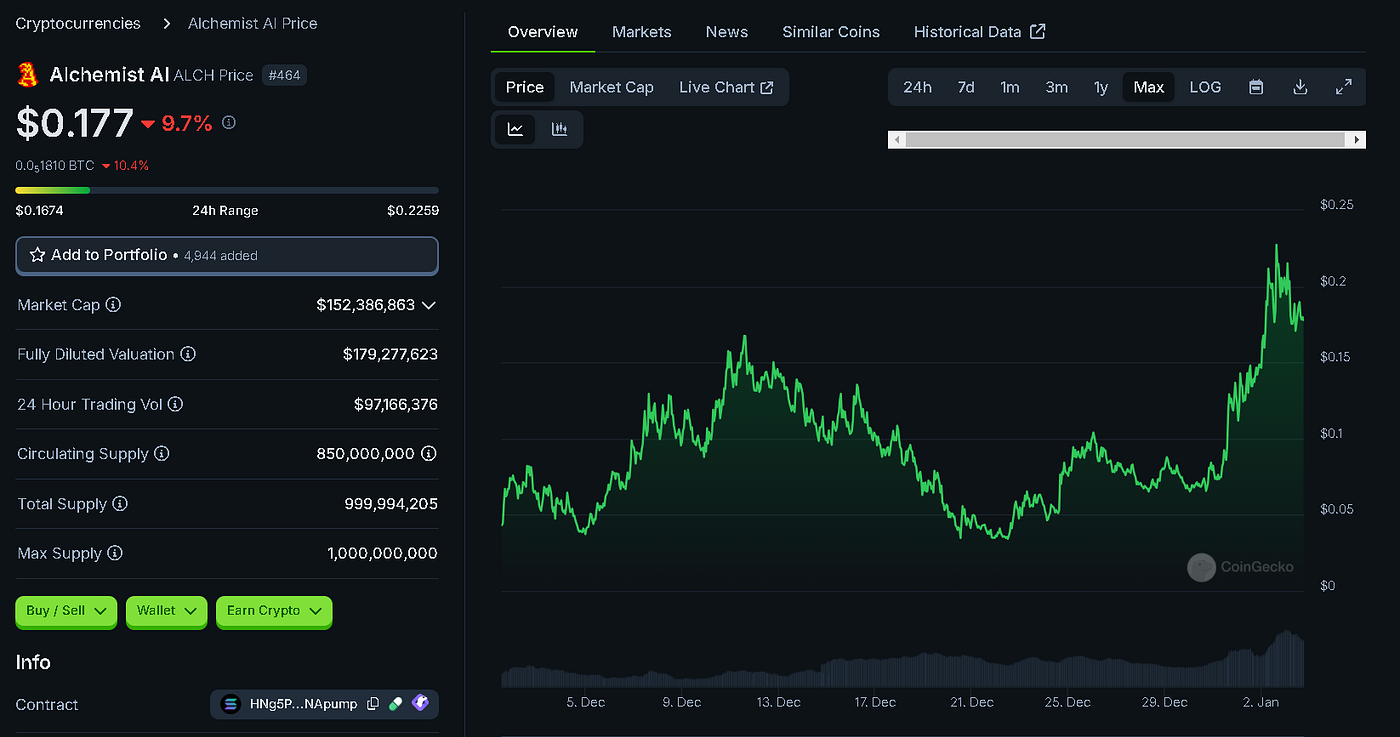Click info icon beside 850,000,000 value
The image size is (1400, 737).
pos(429,454)
